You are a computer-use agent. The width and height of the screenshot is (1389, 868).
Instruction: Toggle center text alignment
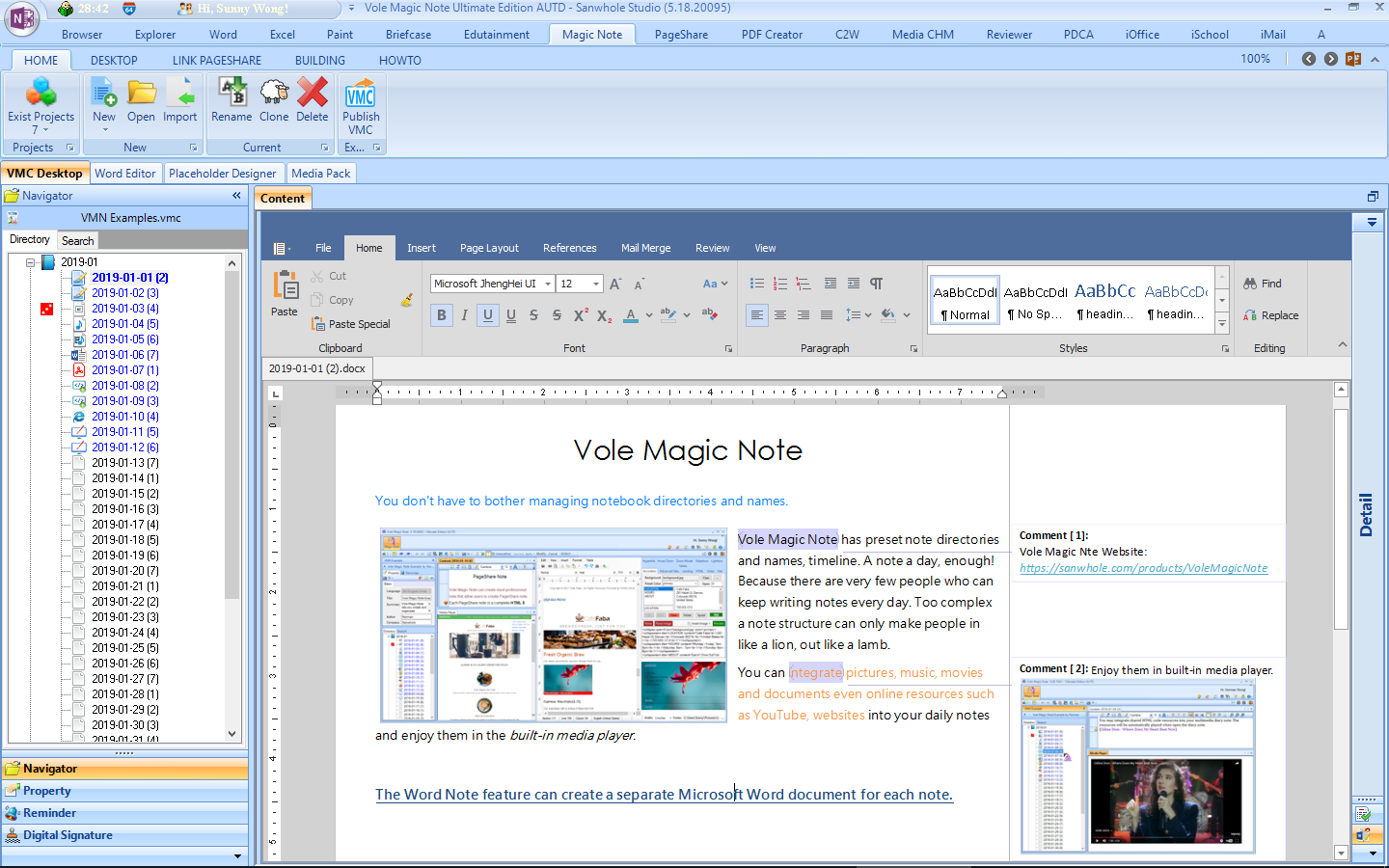pos(780,315)
